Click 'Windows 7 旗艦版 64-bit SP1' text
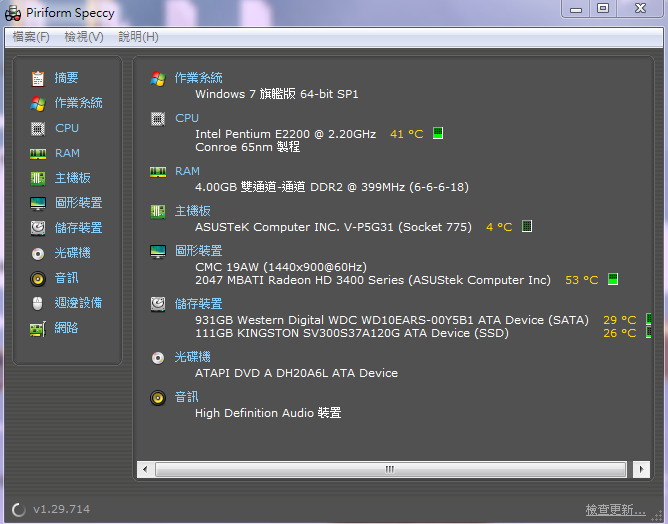The width and height of the screenshot is (668, 524). pos(277,94)
